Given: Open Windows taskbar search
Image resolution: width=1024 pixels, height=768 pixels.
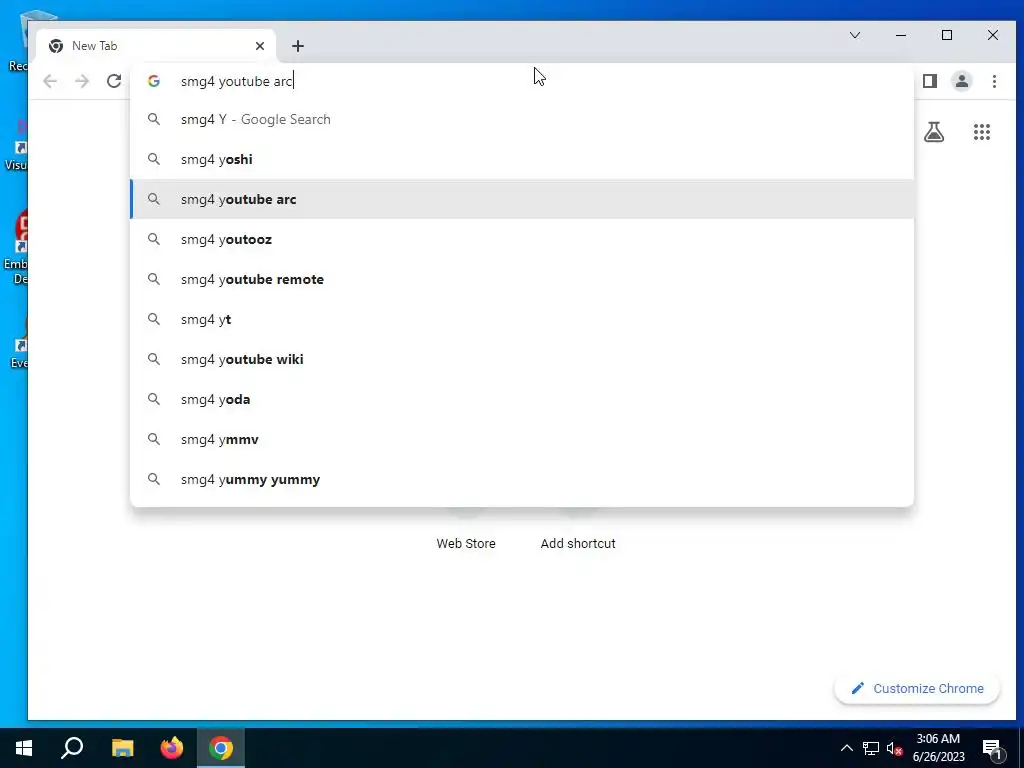Looking at the screenshot, I should 72,748.
